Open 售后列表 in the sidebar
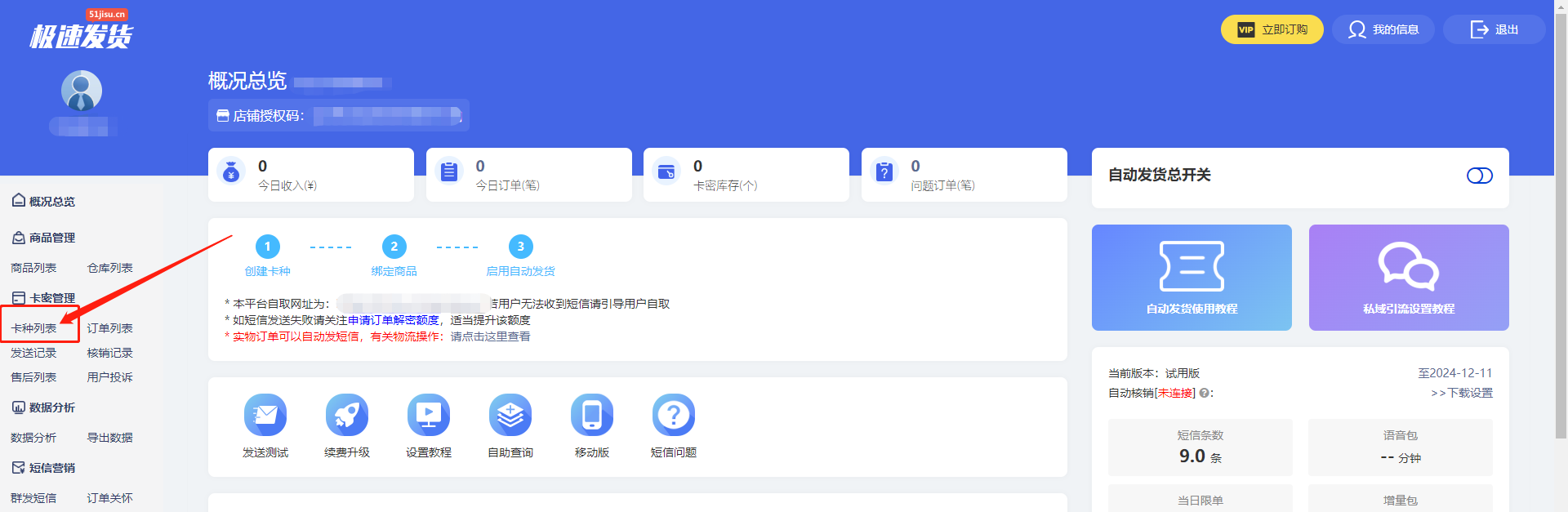This screenshot has height=512, width=1568. pos(33,377)
